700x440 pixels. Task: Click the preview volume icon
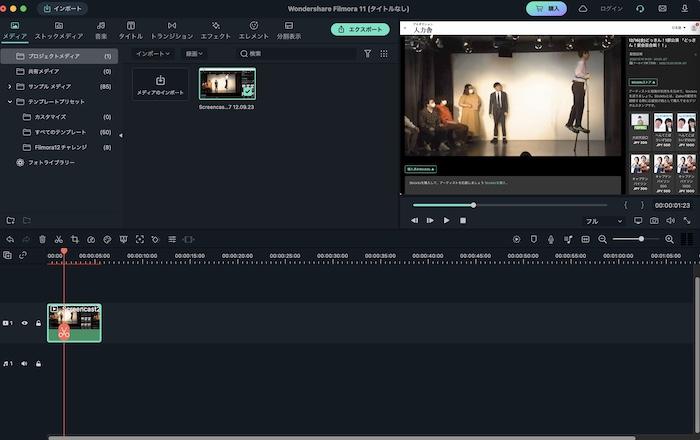(671, 220)
